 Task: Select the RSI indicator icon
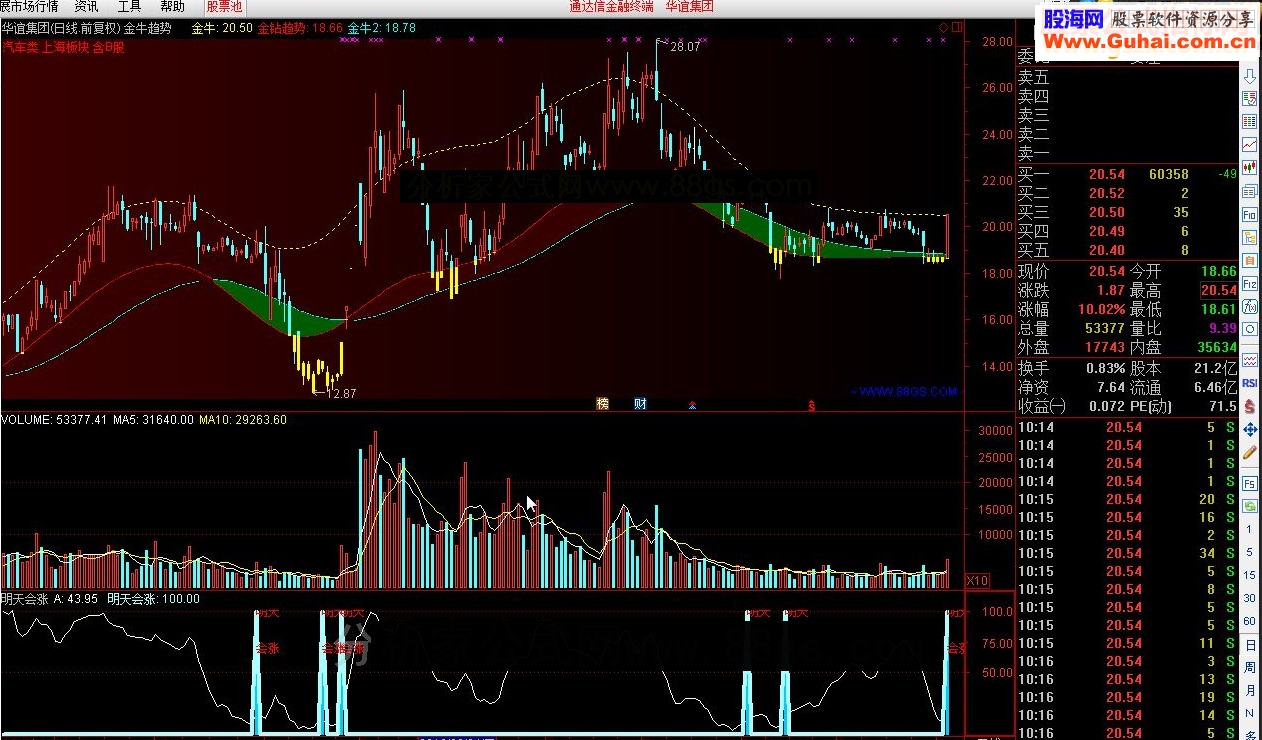[x=1250, y=382]
